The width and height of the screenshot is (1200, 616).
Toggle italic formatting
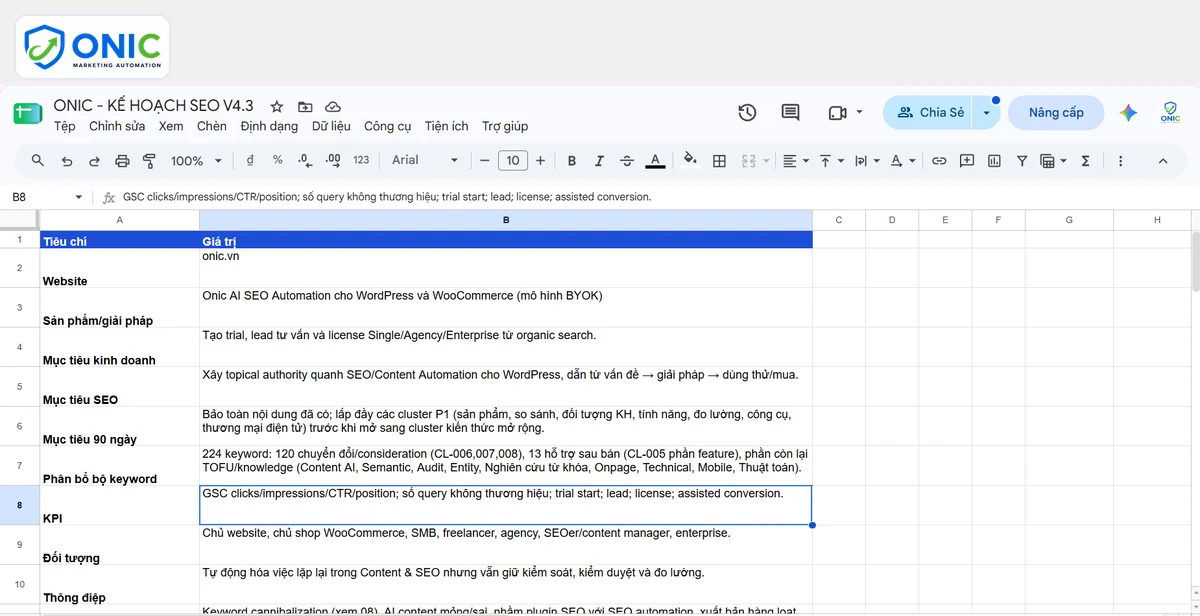tap(599, 160)
